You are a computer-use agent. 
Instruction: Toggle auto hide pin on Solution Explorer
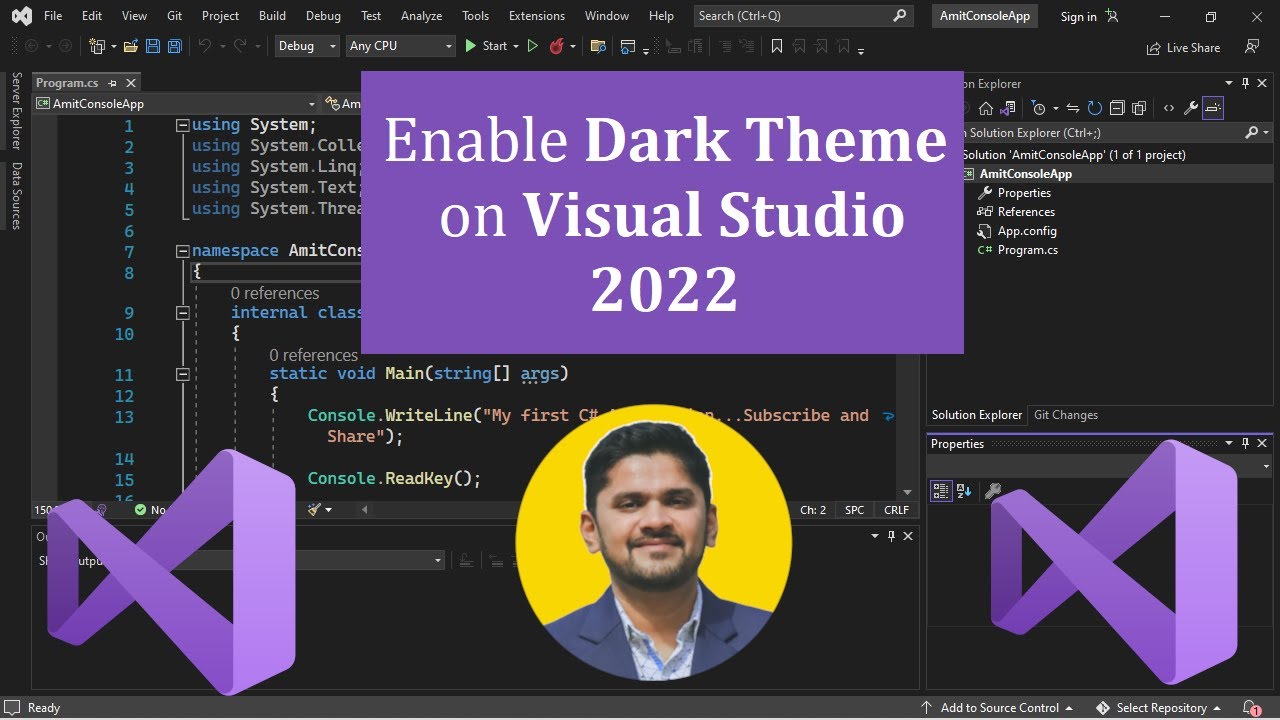(1245, 83)
